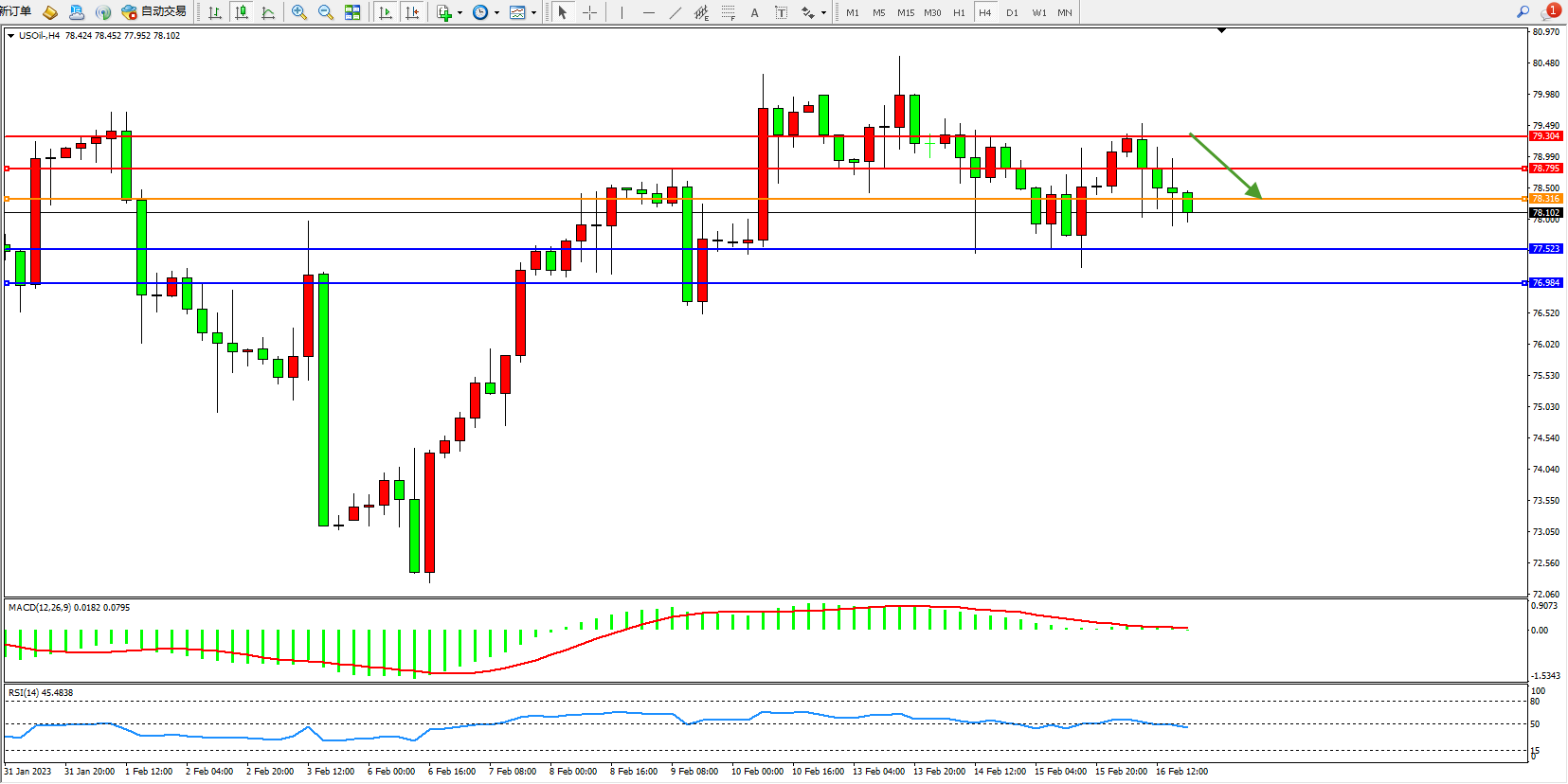Open the notification bubble with red badge
The width and height of the screenshot is (1568, 784).
[x=1550, y=11]
